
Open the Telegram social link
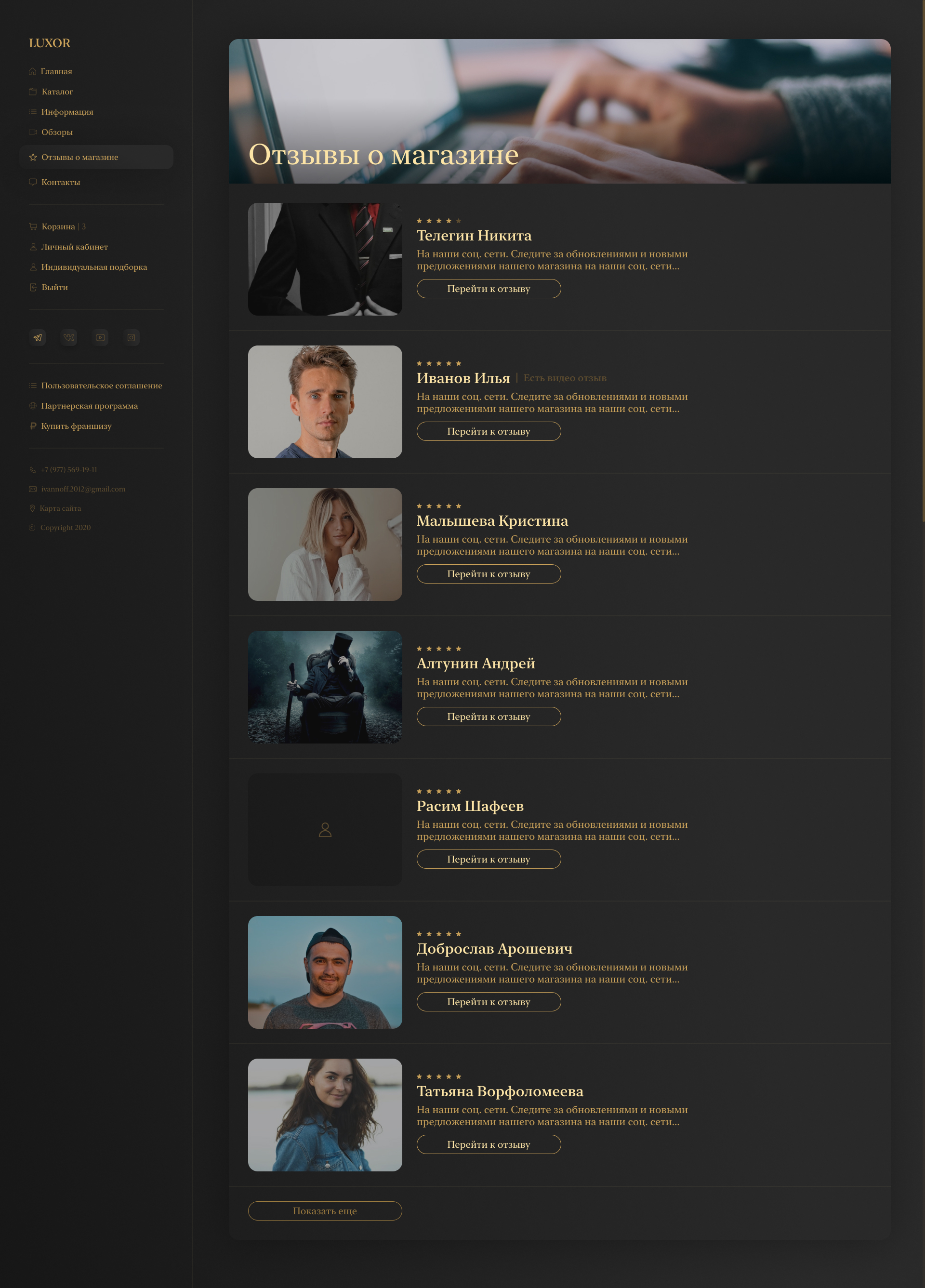[38, 337]
